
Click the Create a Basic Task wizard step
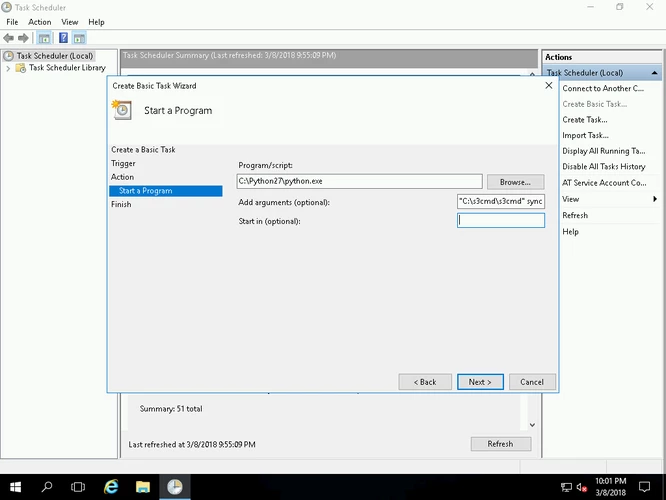(x=143, y=150)
